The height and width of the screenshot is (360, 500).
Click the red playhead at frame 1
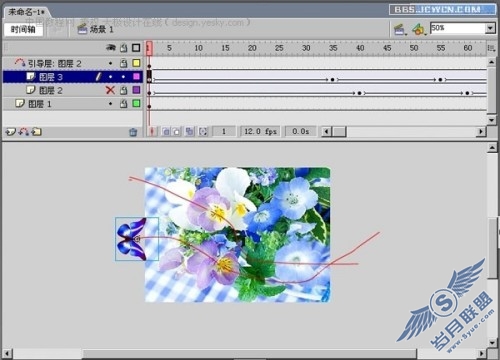click(149, 48)
